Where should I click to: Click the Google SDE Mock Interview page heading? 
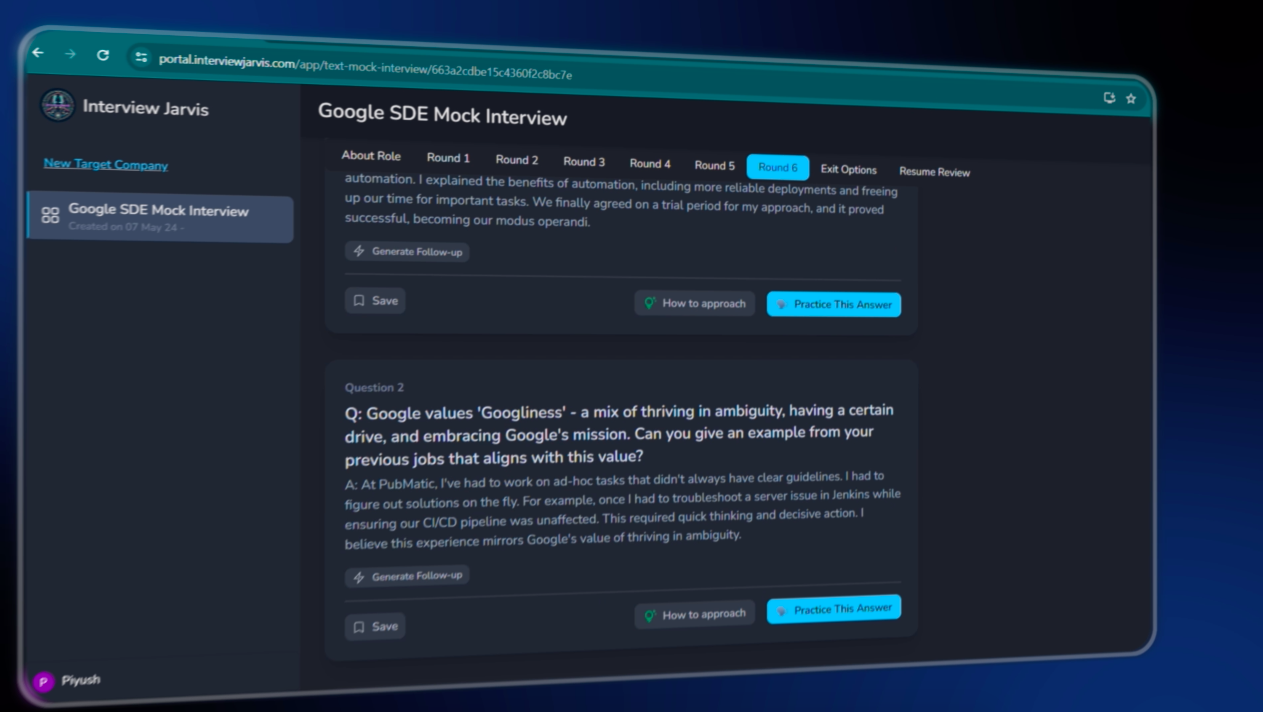(x=443, y=115)
